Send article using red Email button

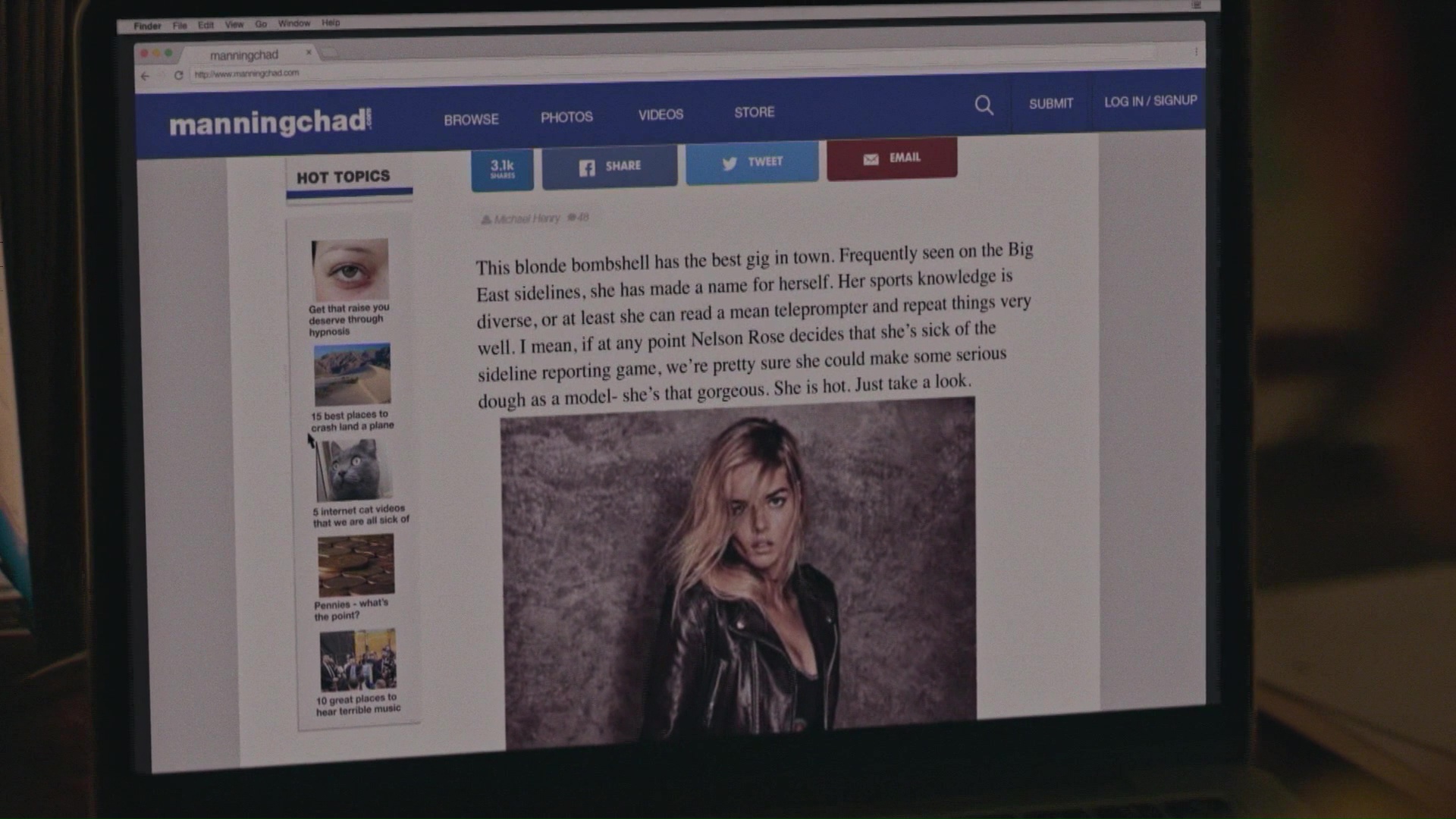click(x=891, y=158)
